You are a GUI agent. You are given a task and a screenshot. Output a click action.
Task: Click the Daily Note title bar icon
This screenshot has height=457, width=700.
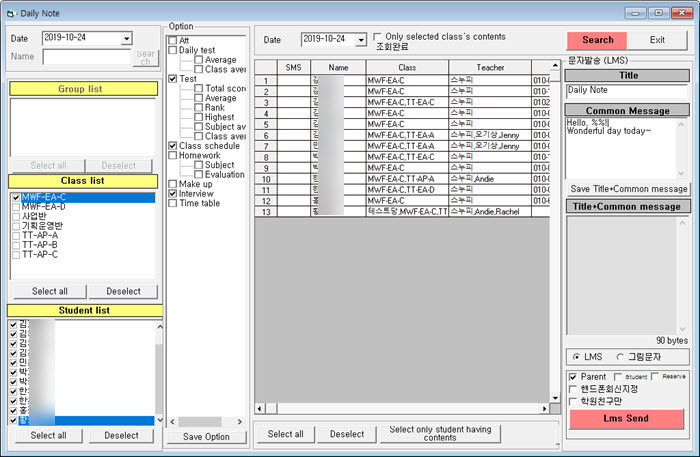[x=11, y=13]
